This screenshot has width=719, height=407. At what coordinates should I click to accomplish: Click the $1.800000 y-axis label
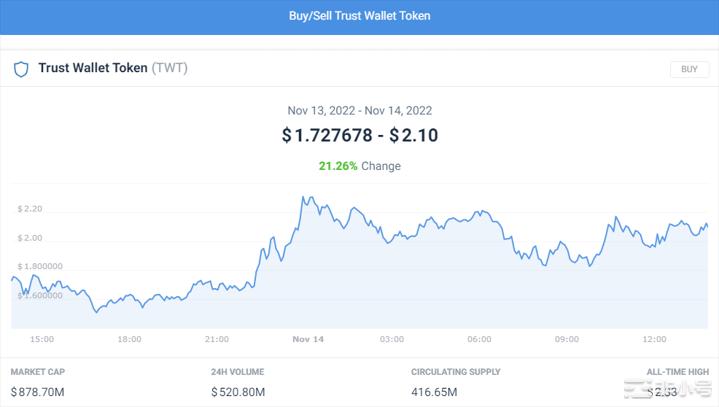point(40,267)
